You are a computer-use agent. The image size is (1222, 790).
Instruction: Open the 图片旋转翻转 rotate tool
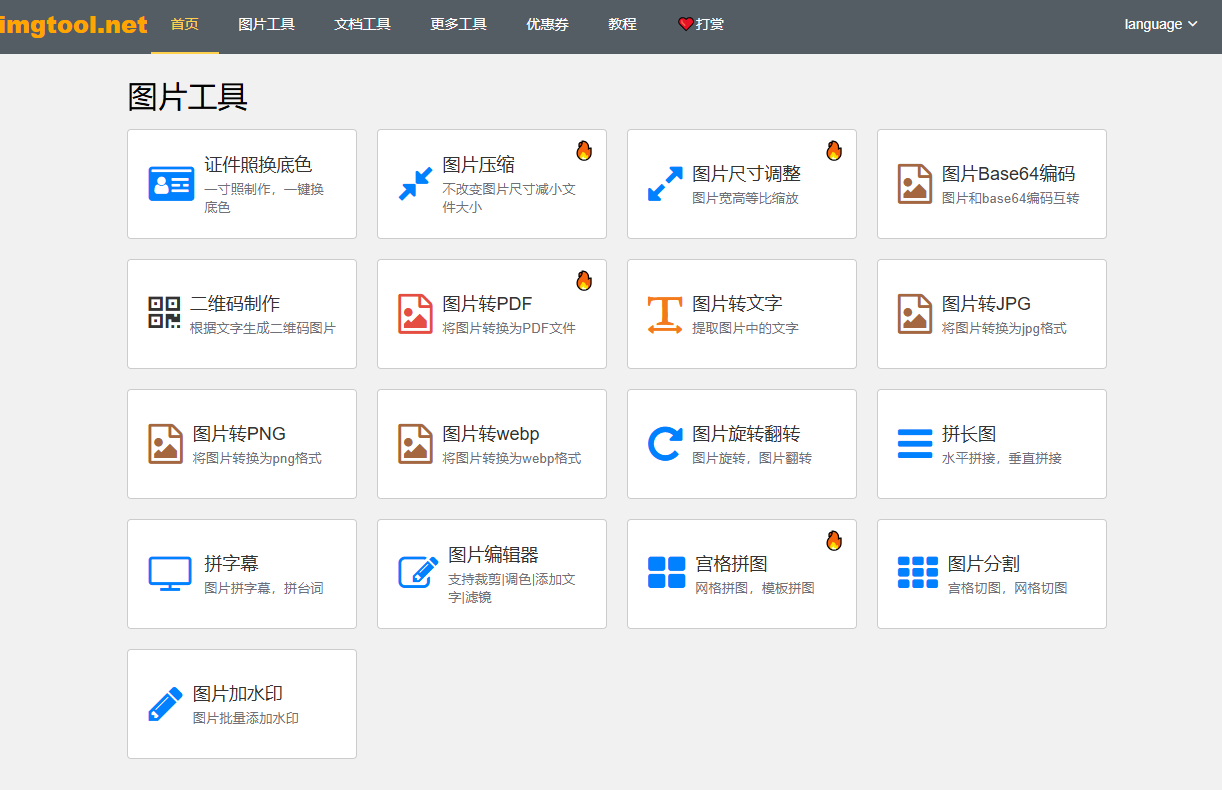tap(741, 444)
